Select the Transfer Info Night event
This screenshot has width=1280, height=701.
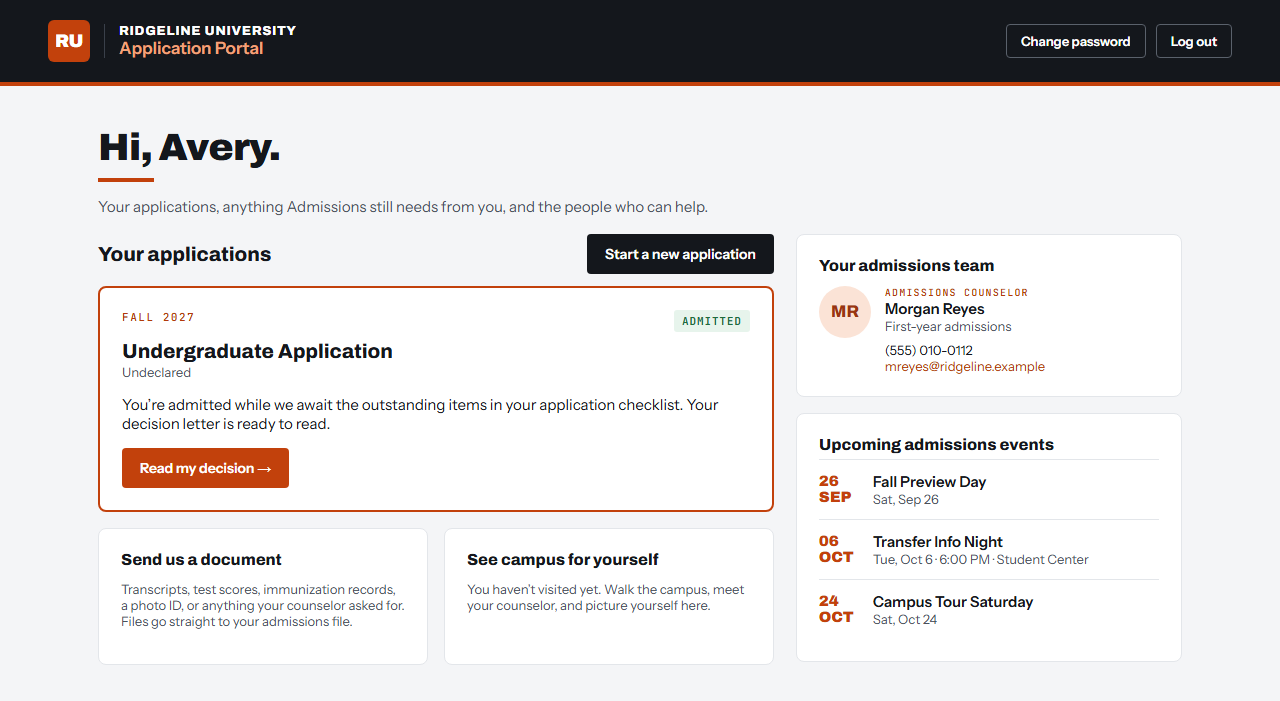tap(989, 550)
